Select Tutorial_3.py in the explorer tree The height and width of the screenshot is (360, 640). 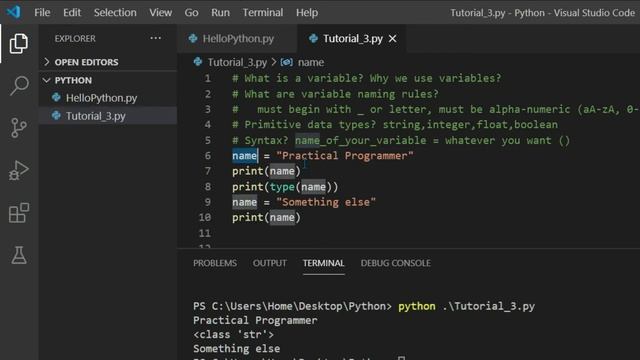tap(108, 116)
